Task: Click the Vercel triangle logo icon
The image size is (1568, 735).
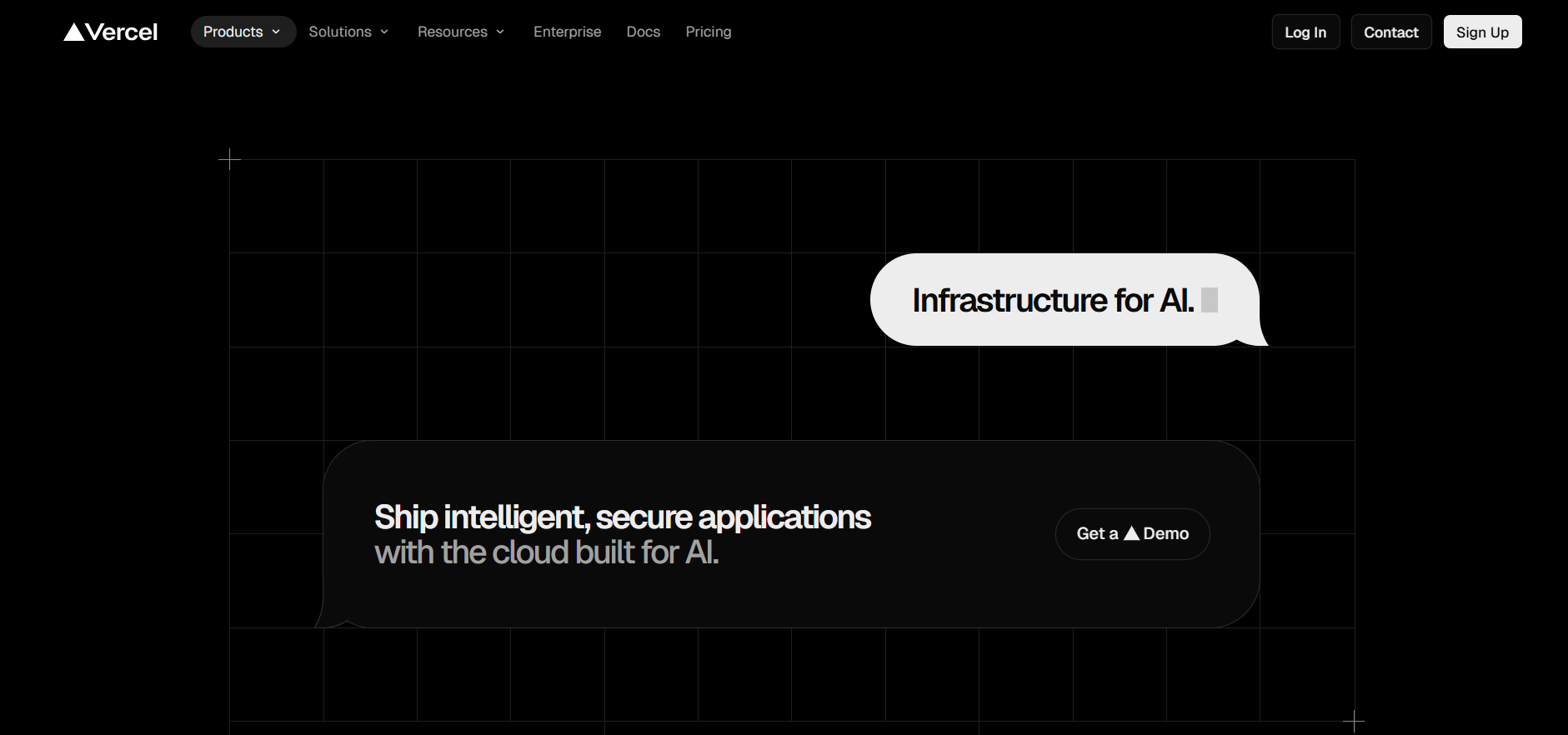Action: [x=74, y=32]
